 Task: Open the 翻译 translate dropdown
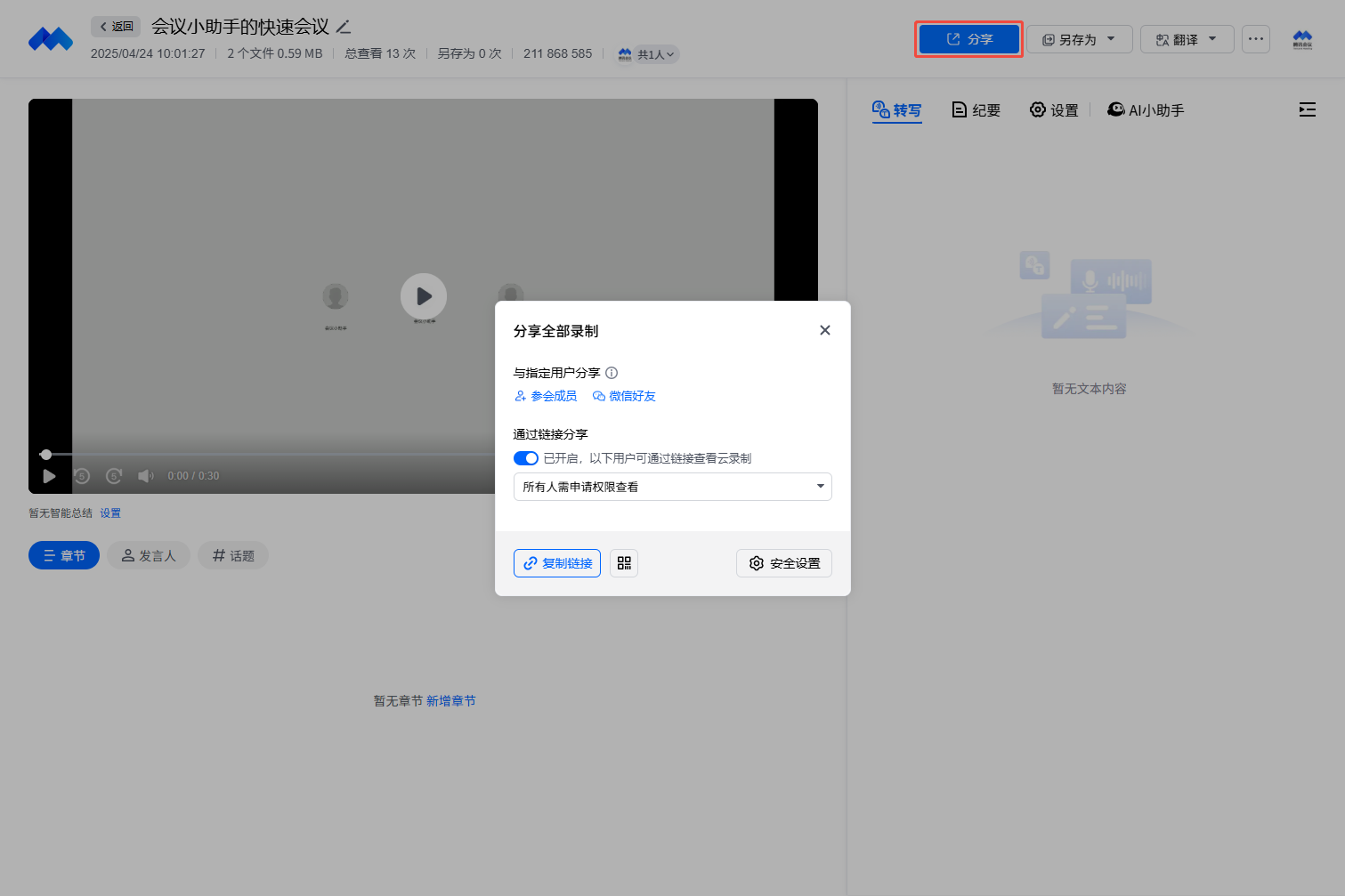coord(1187,39)
